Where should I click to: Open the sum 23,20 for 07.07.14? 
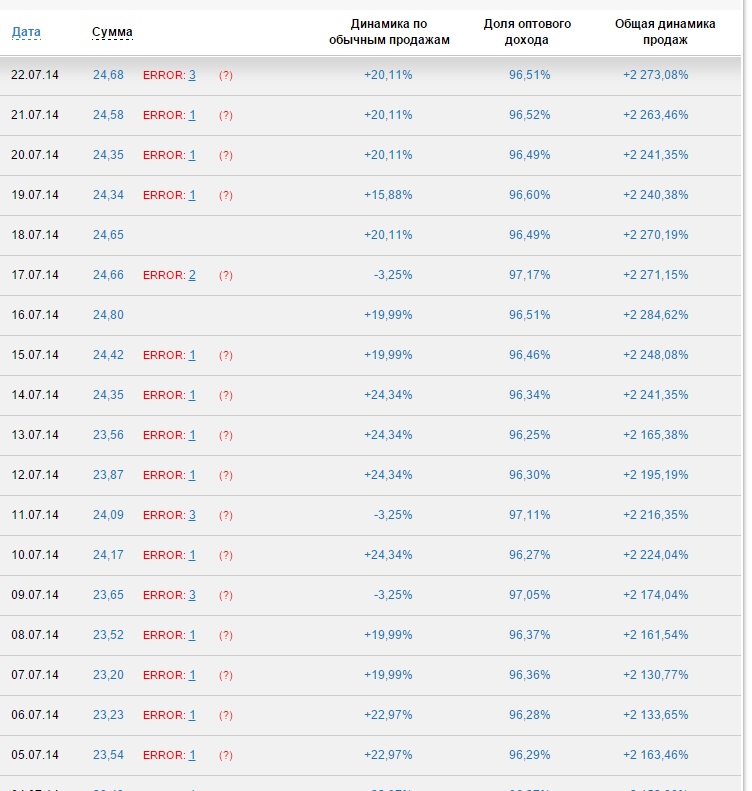(x=108, y=675)
